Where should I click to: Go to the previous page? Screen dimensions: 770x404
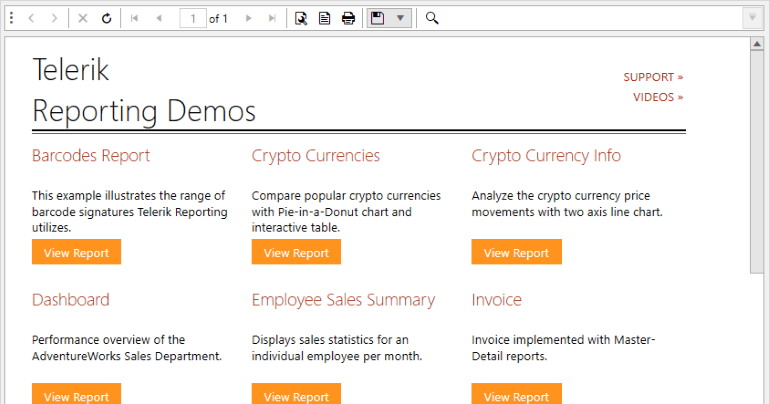[x=159, y=18]
